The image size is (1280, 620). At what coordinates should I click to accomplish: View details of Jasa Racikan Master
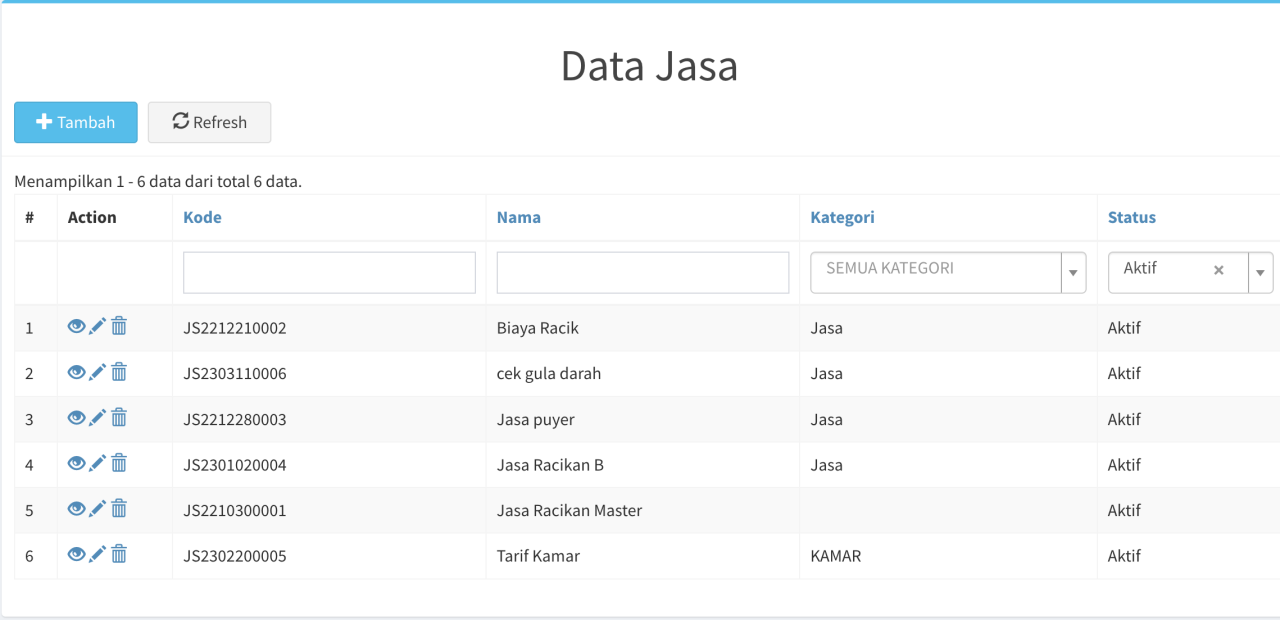(x=76, y=508)
